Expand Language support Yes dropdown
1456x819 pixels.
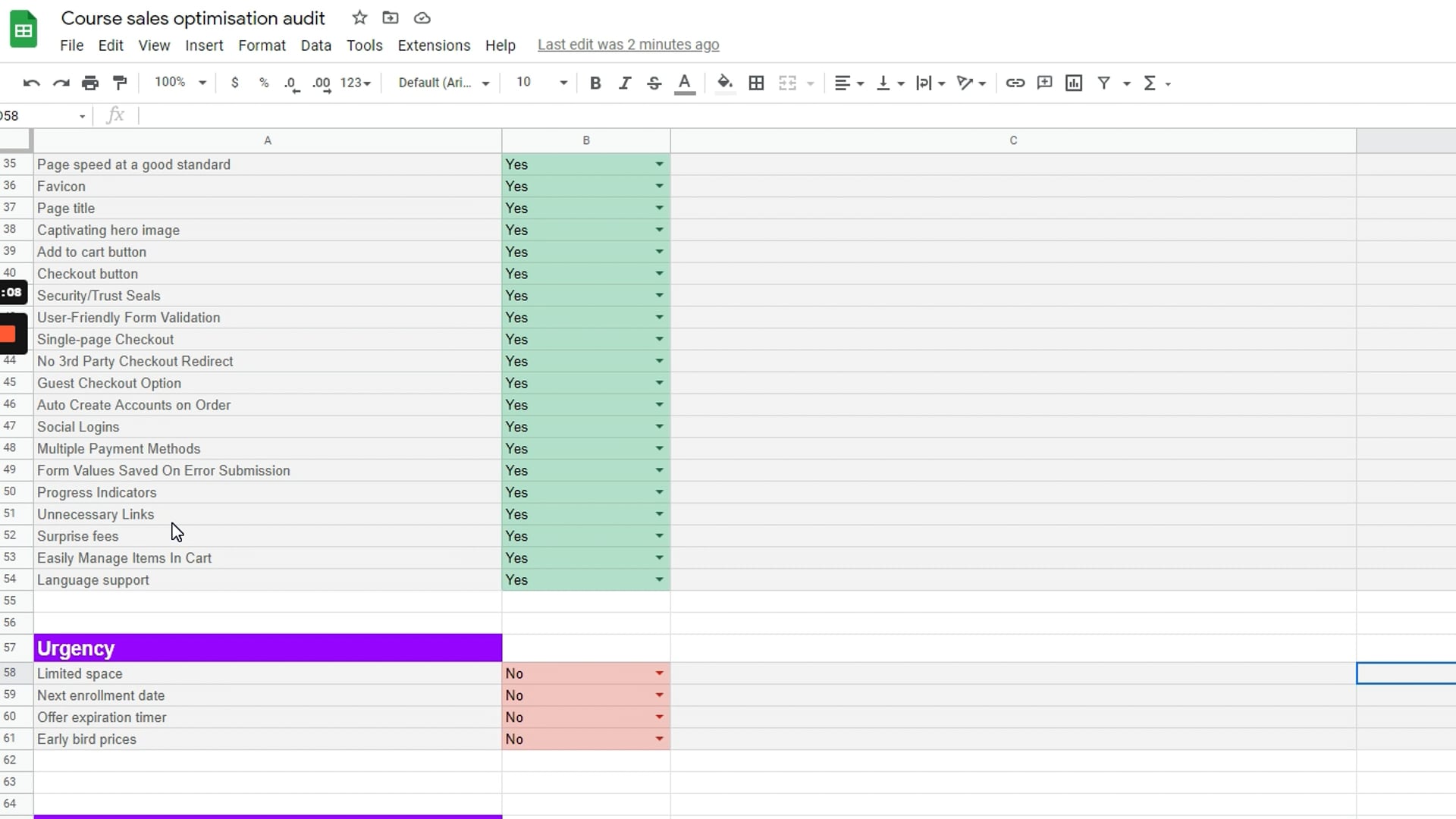coord(659,580)
